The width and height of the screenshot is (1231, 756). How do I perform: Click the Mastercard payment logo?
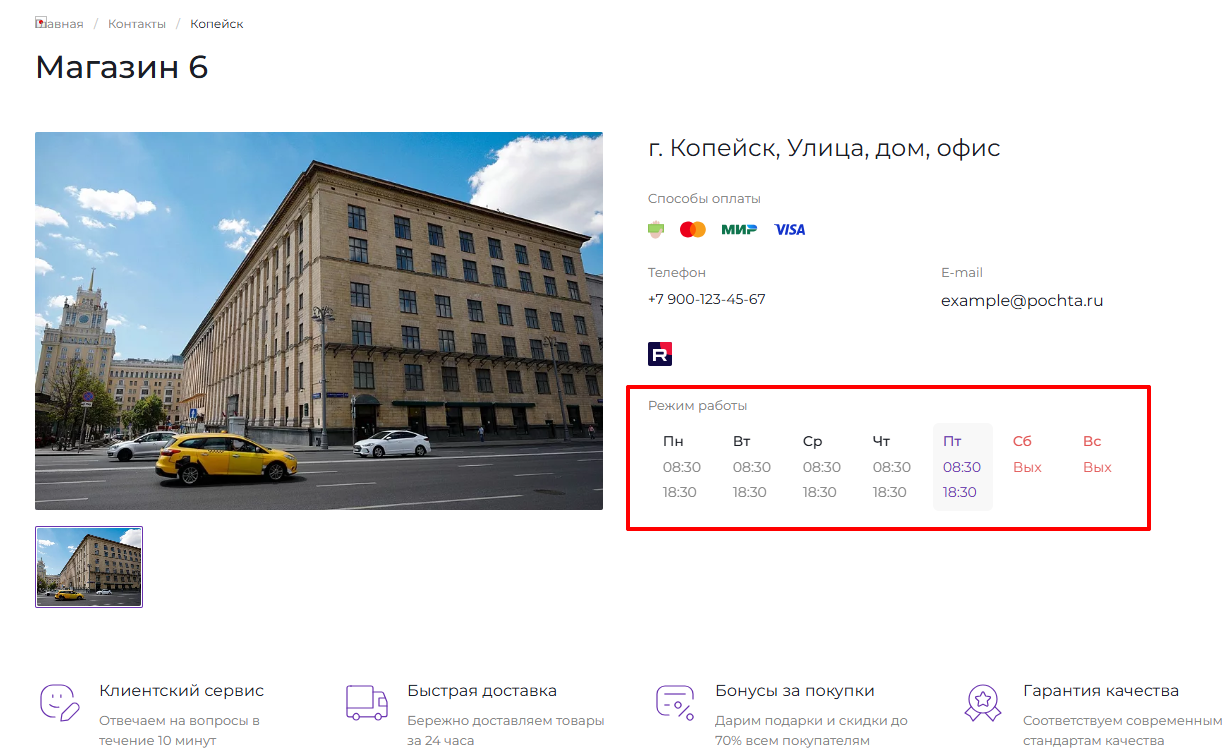(693, 230)
